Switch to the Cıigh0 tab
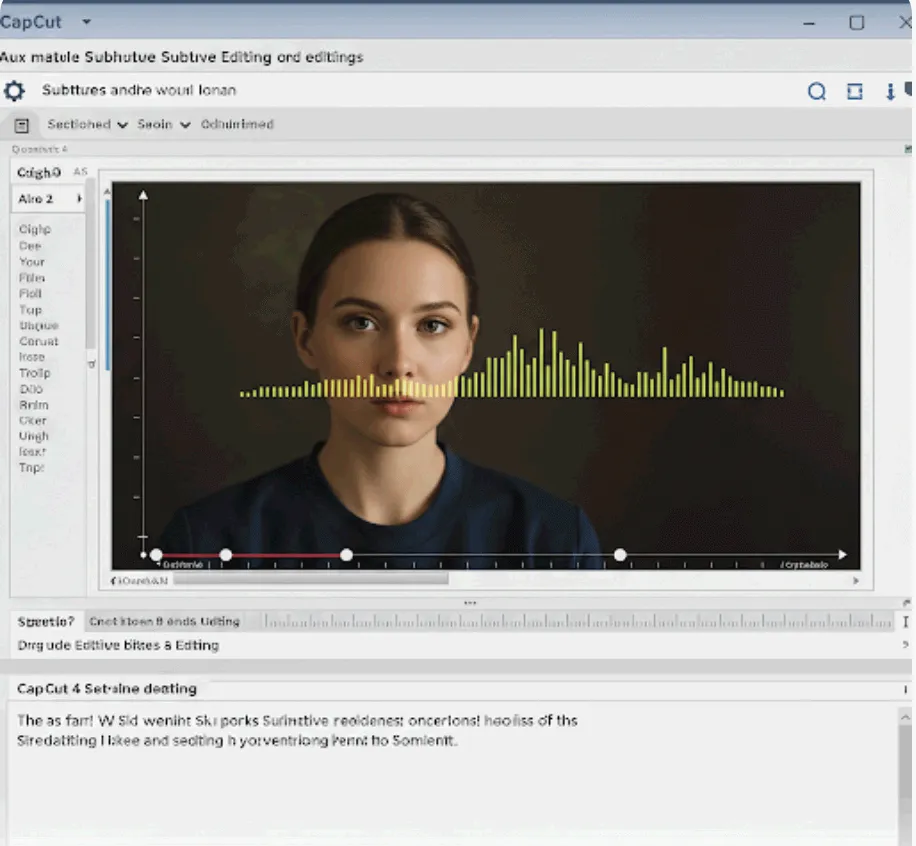The width and height of the screenshot is (916, 846). coord(39,172)
